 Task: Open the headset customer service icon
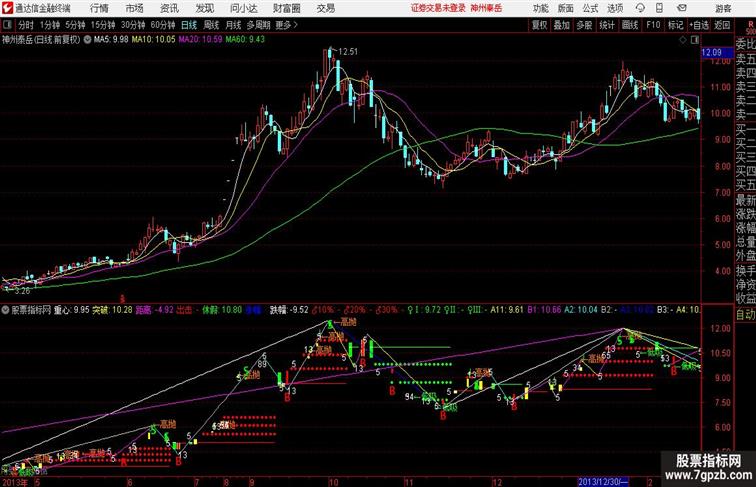[x=640, y=8]
